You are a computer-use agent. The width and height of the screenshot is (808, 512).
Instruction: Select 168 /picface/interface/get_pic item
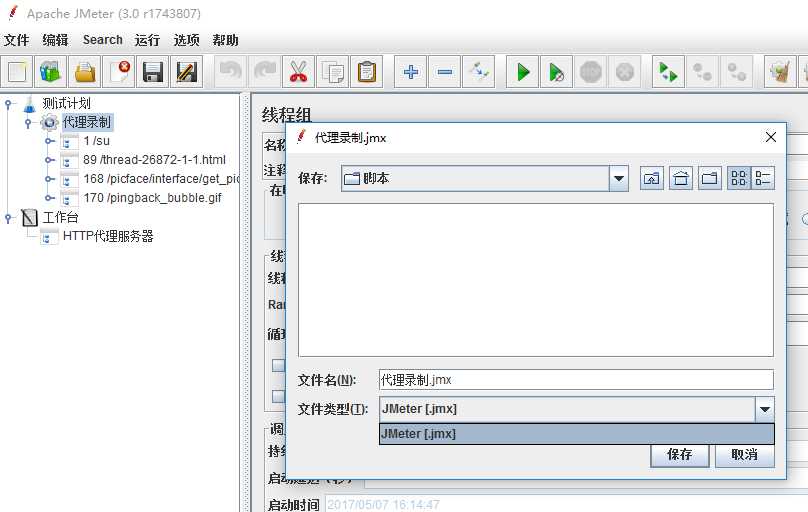click(161, 179)
